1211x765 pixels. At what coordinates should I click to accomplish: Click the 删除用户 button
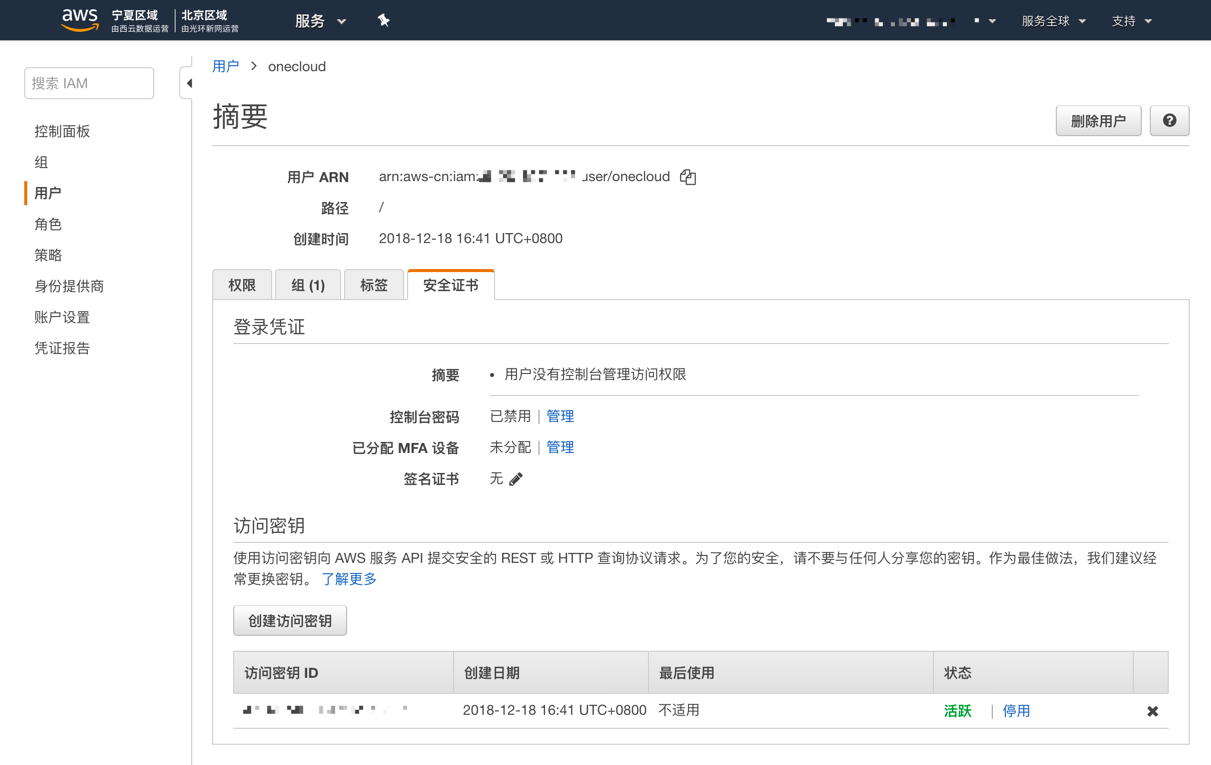pos(1098,121)
